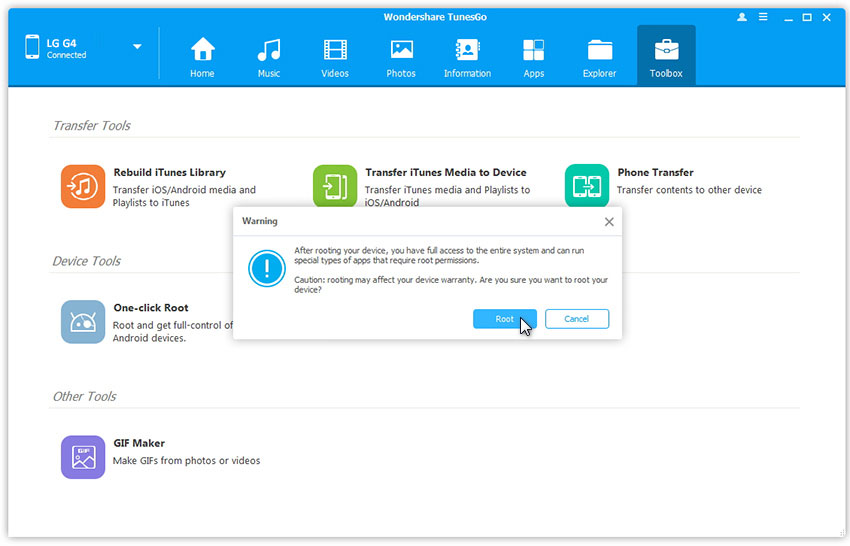Image resolution: width=850 pixels, height=546 pixels.
Task: Click the Rebuild iTunes Library icon
Action: [83, 186]
